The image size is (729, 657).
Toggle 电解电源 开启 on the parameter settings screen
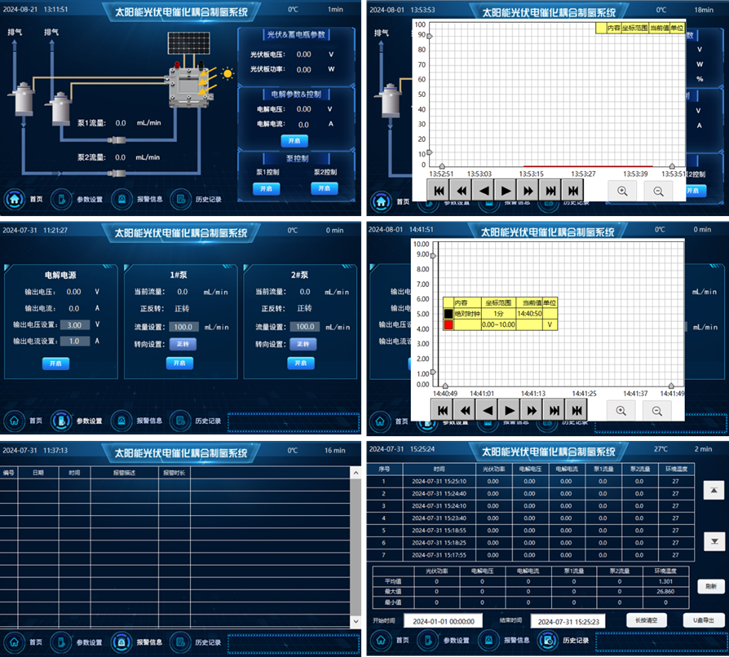[x=56, y=363]
